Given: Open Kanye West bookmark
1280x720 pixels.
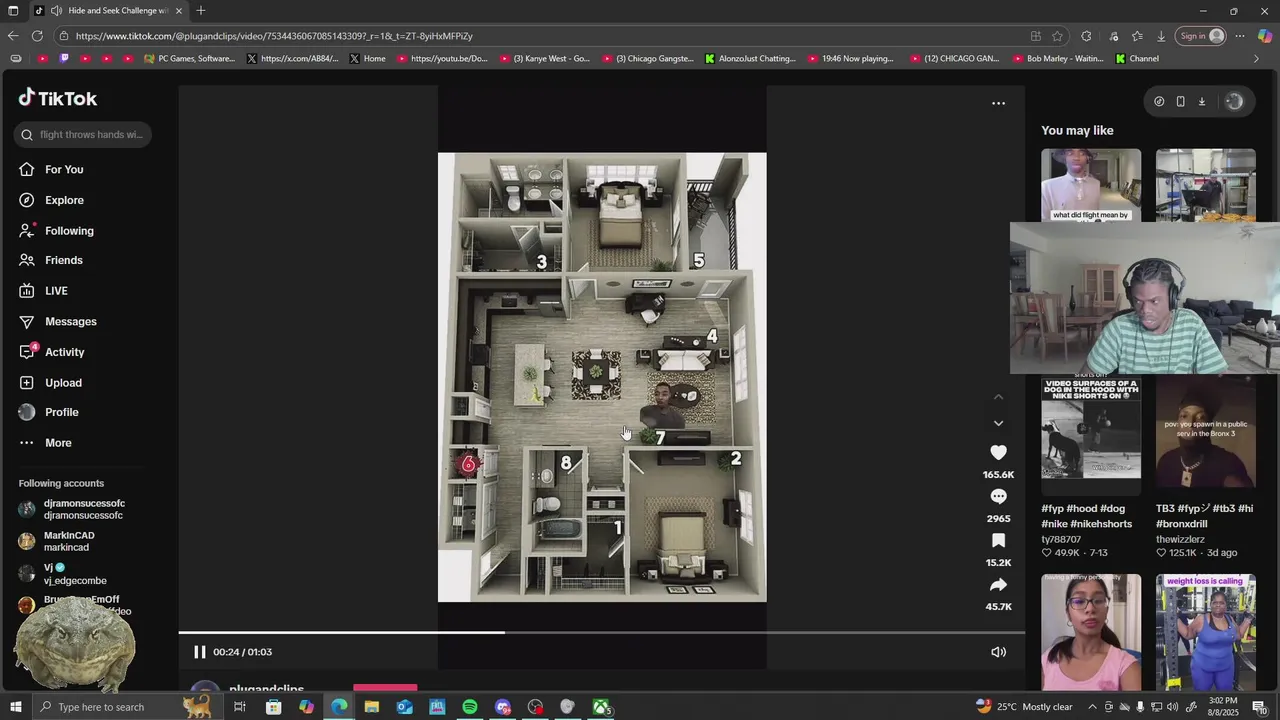Looking at the screenshot, I should (544, 59).
